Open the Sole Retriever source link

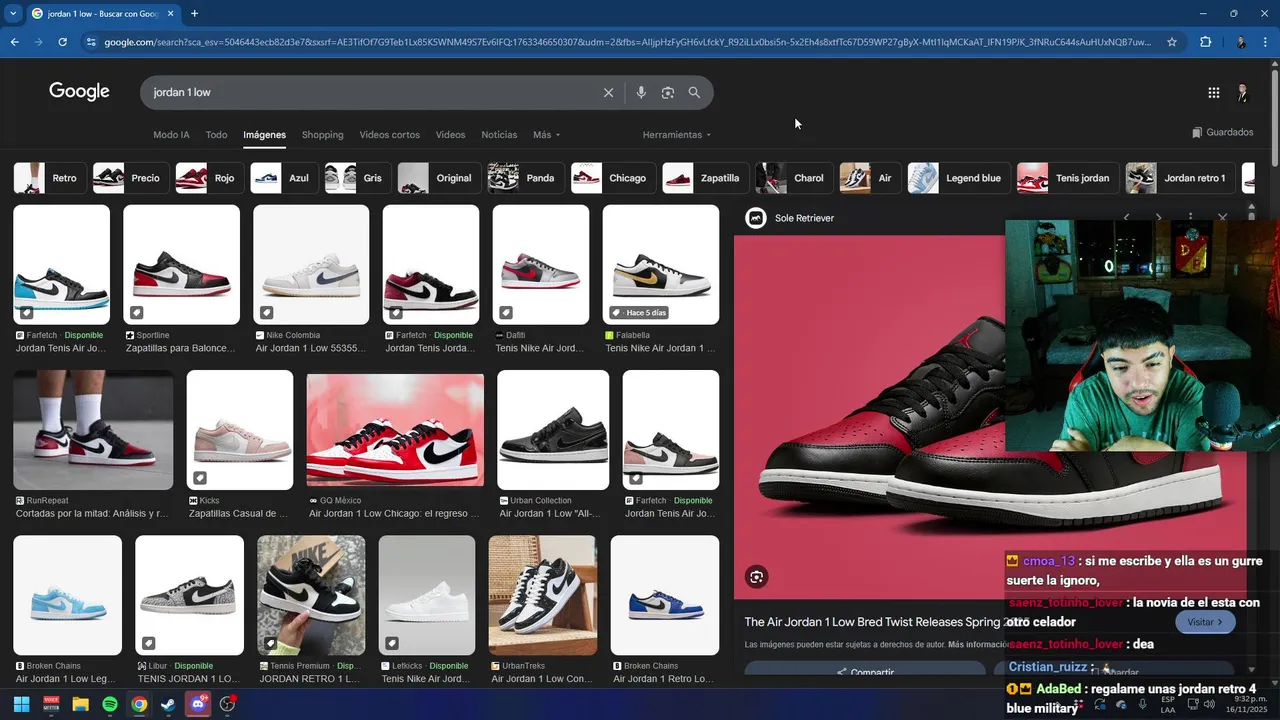[x=790, y=218]
